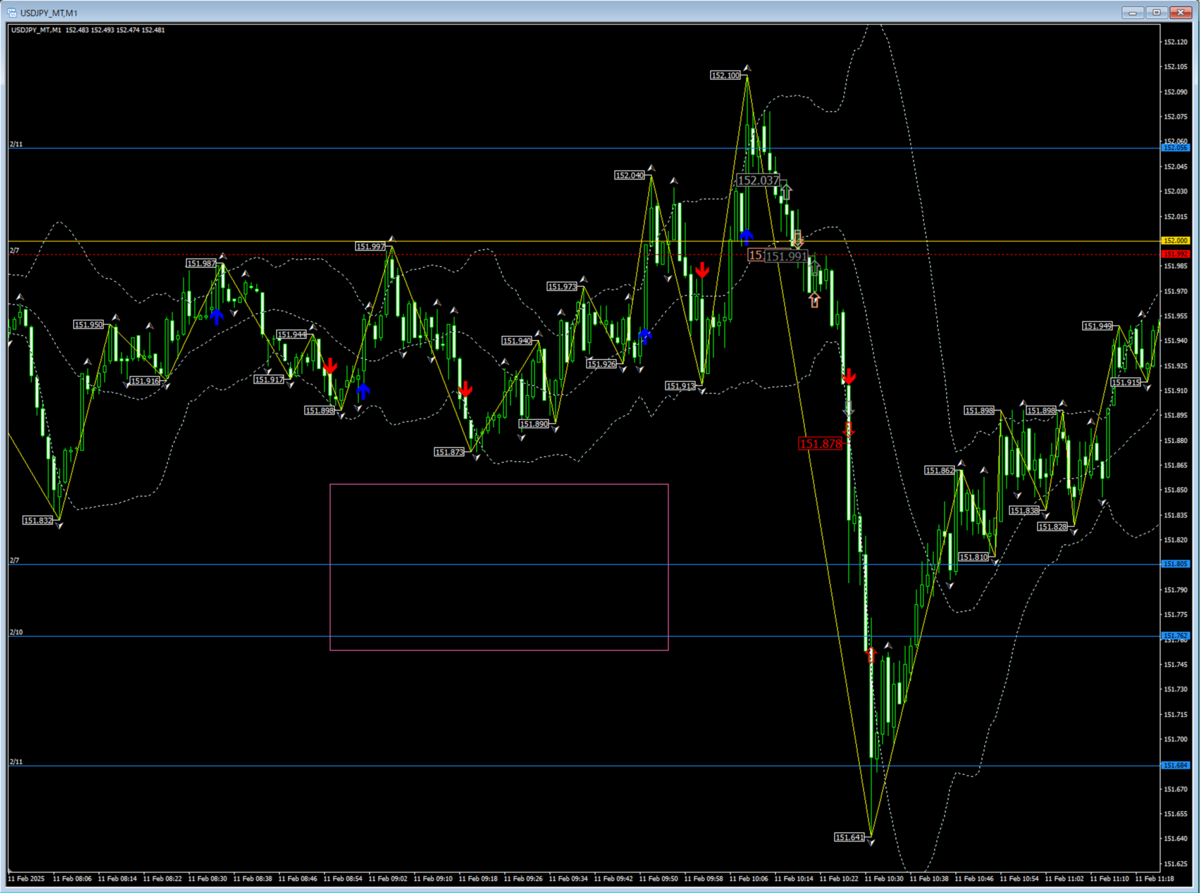Click the blue up arrow below the 151.987 peak
Image resolution: width=1200 pixels, height=893 pixels.
216,316
